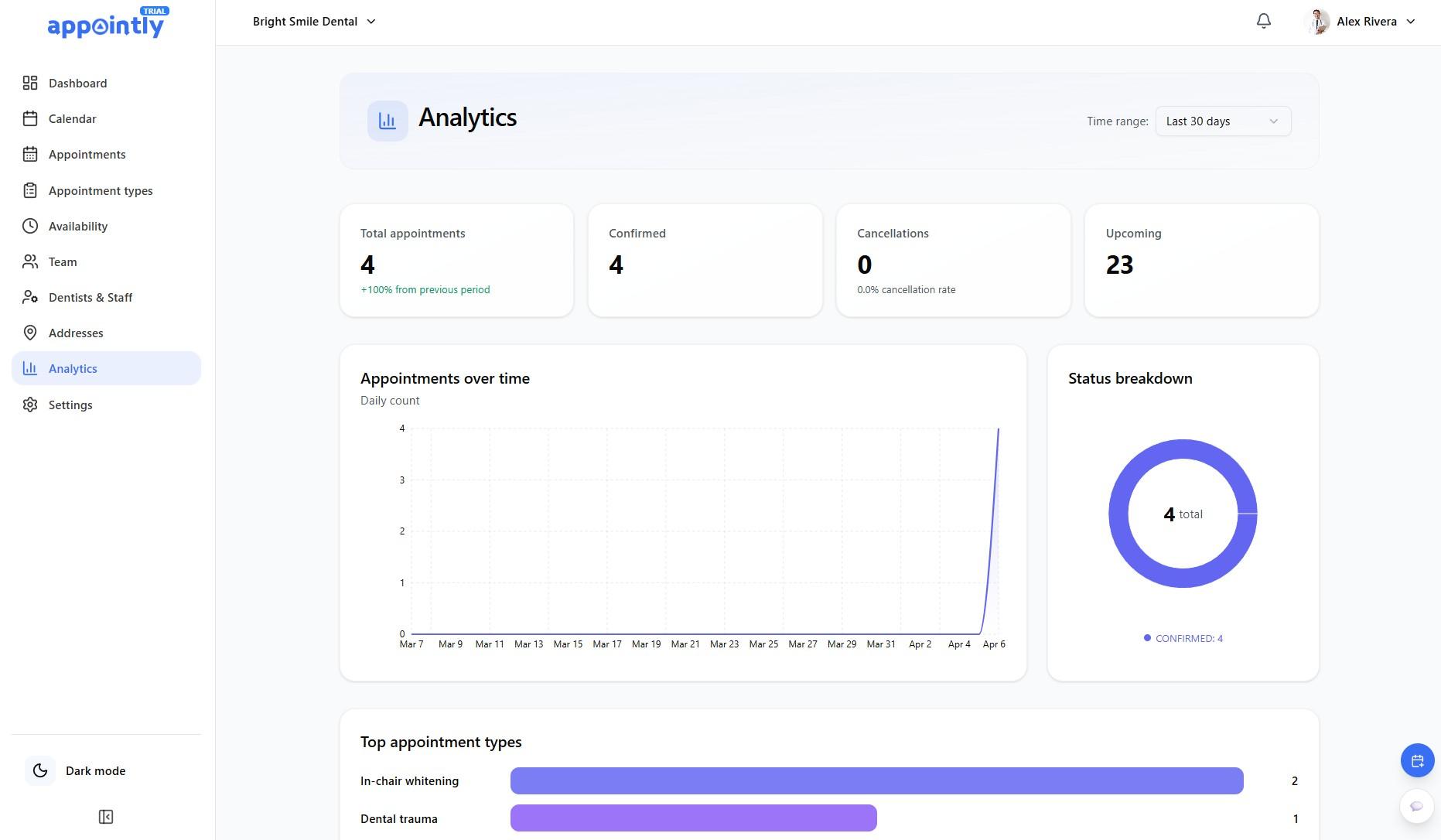
Task: Select the Calendar icon in sidebar
Action: (x=30, y=118)
